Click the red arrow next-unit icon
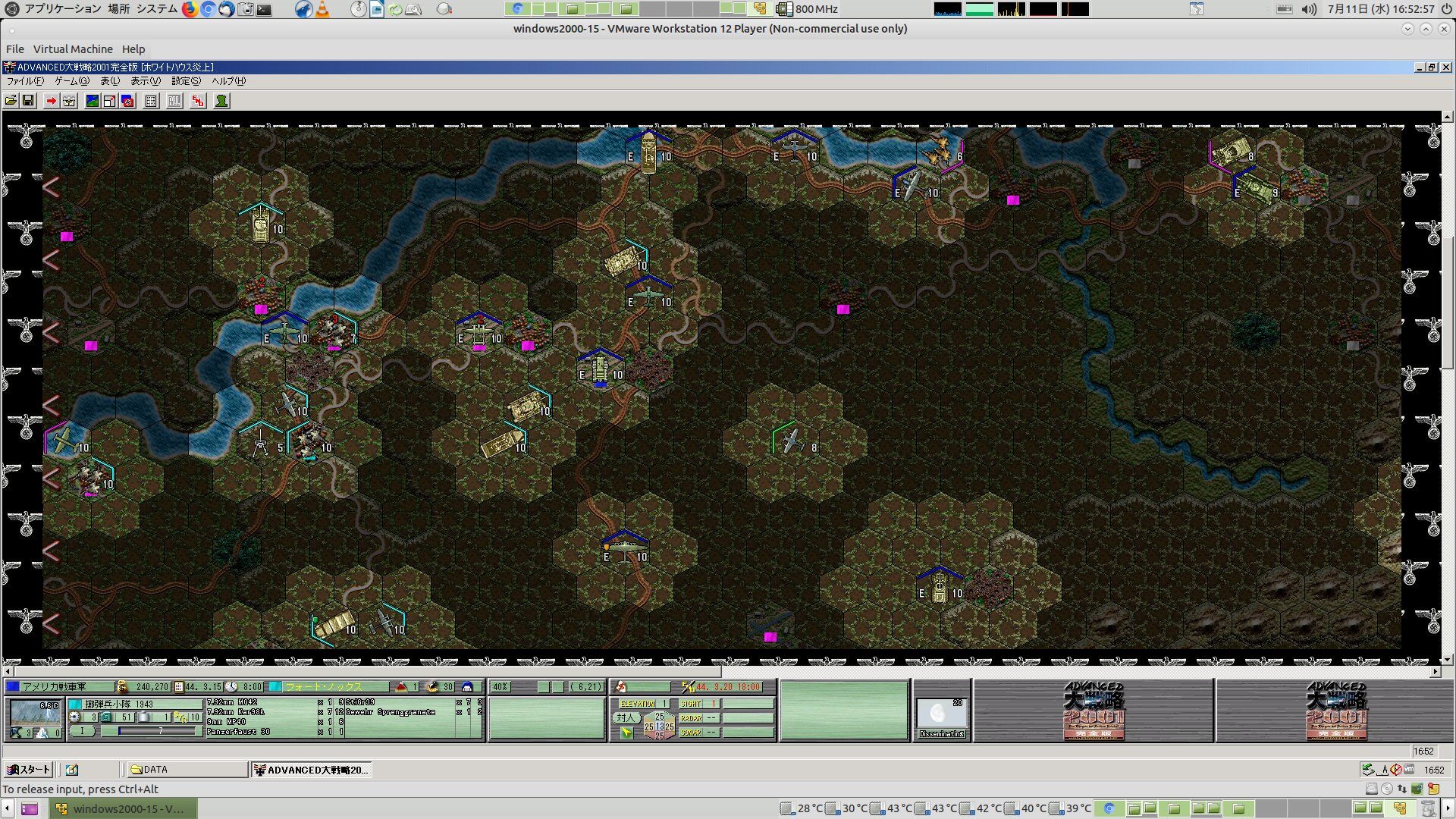This screenshot has width=1456, height=819. pos(51,101)
